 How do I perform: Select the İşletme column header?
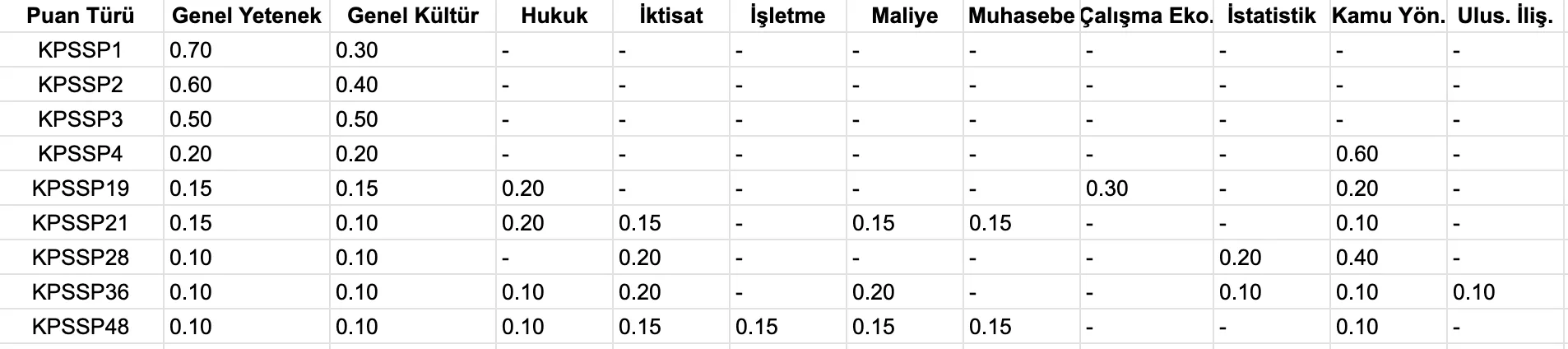(787, 16)
